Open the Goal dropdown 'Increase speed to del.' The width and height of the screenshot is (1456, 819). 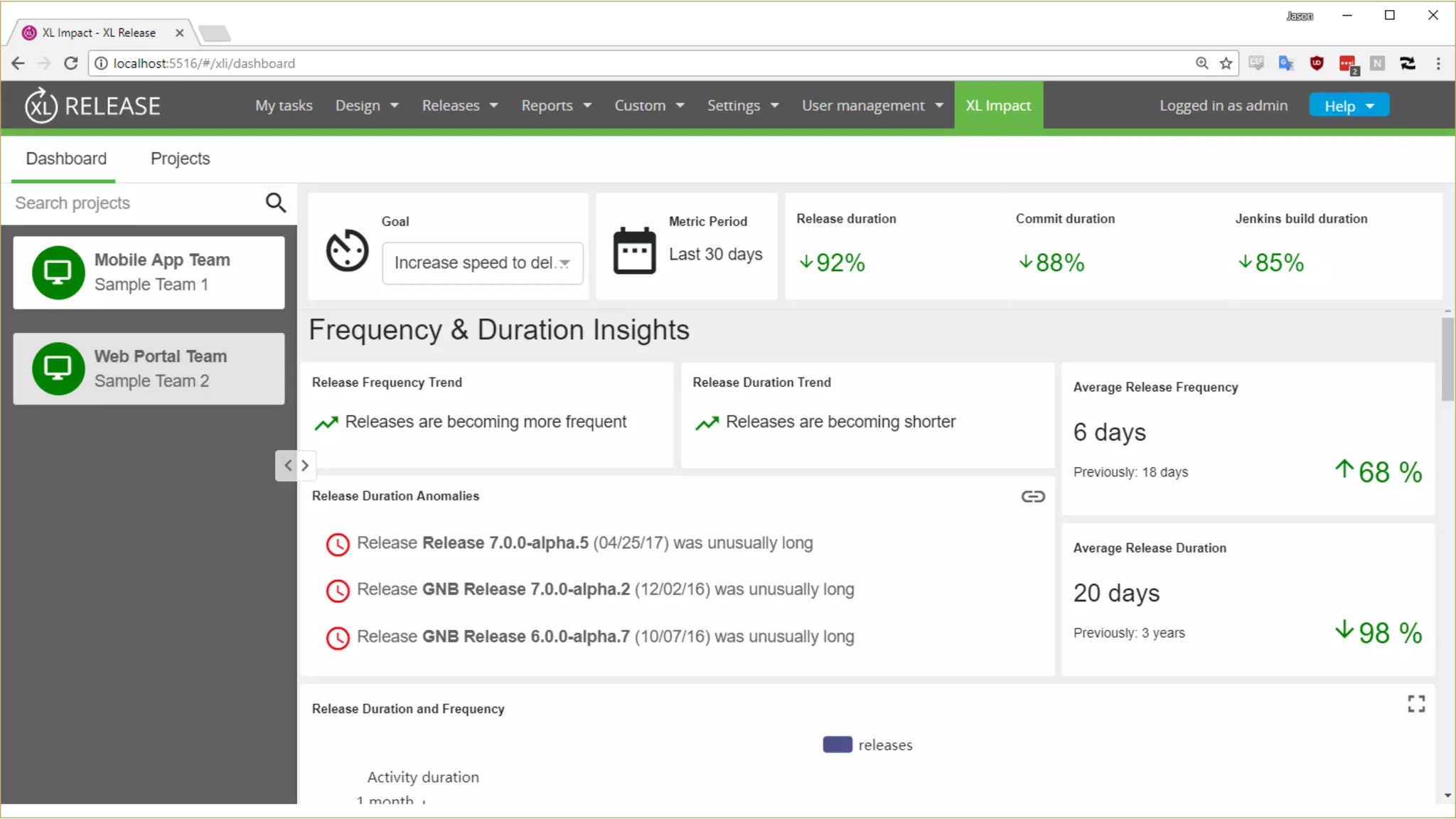tap(482, 263)
